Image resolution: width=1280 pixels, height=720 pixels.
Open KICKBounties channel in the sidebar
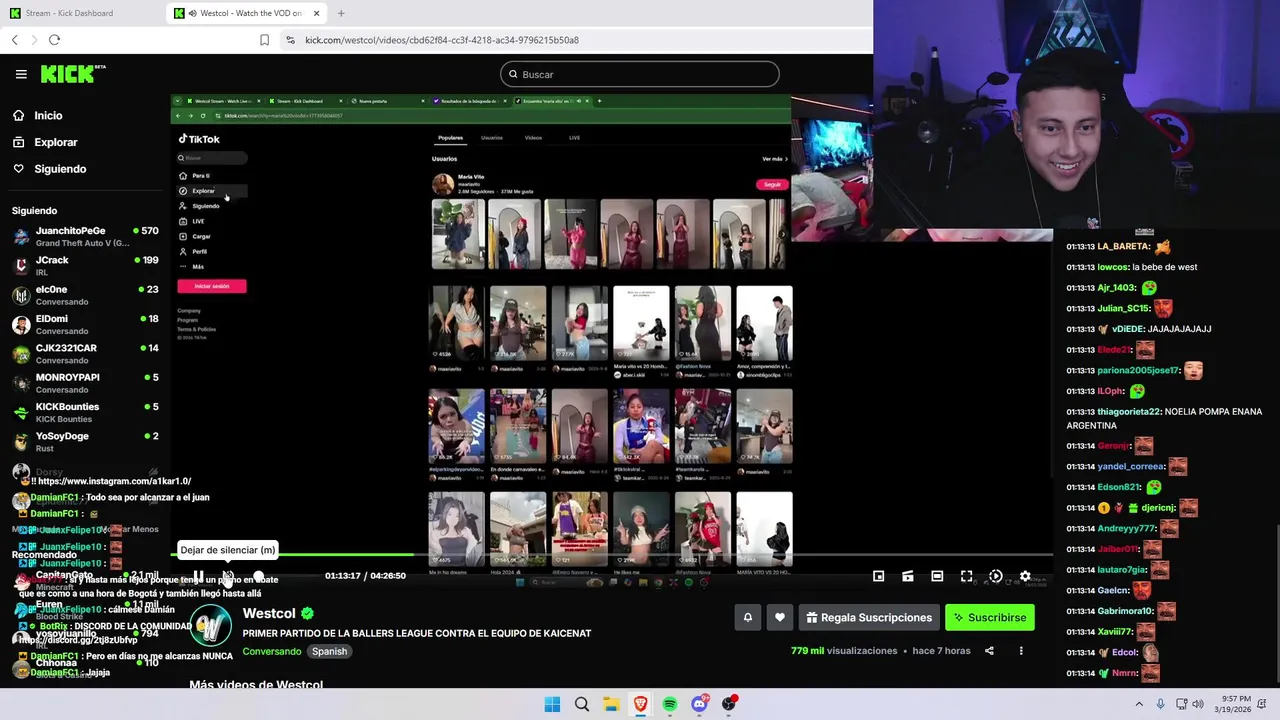[x=85, y=412]
